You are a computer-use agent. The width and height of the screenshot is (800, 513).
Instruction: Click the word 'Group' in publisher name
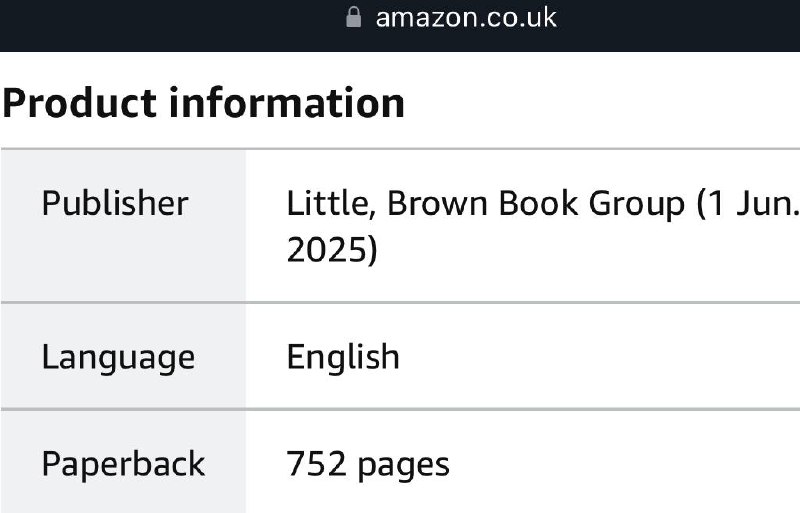click(x=636, y=204)
